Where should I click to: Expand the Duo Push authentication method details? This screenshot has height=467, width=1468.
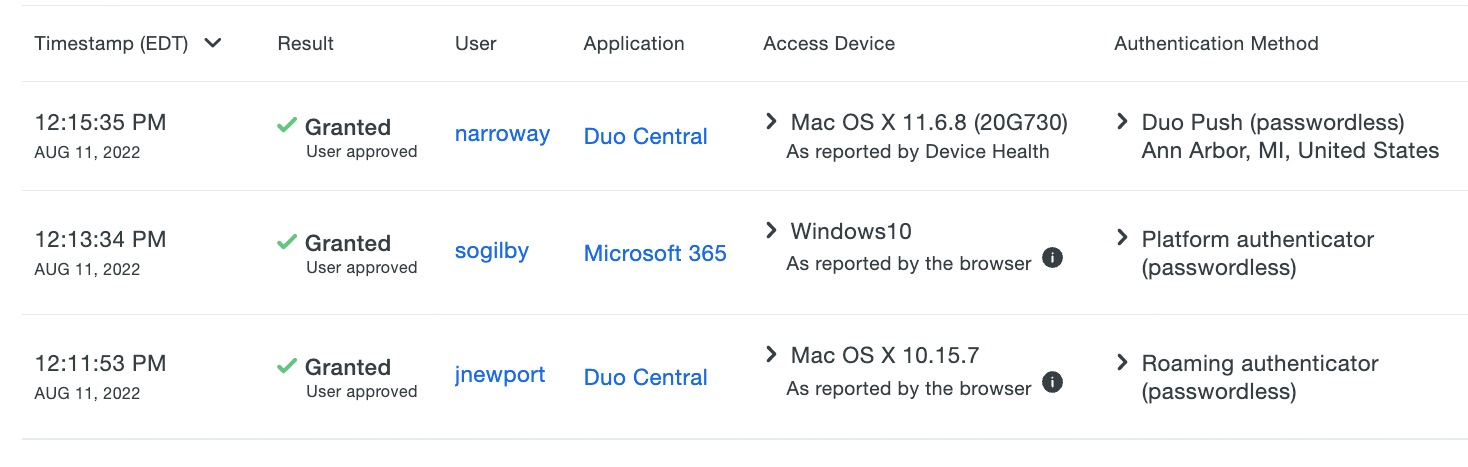tap(1122, 122)
